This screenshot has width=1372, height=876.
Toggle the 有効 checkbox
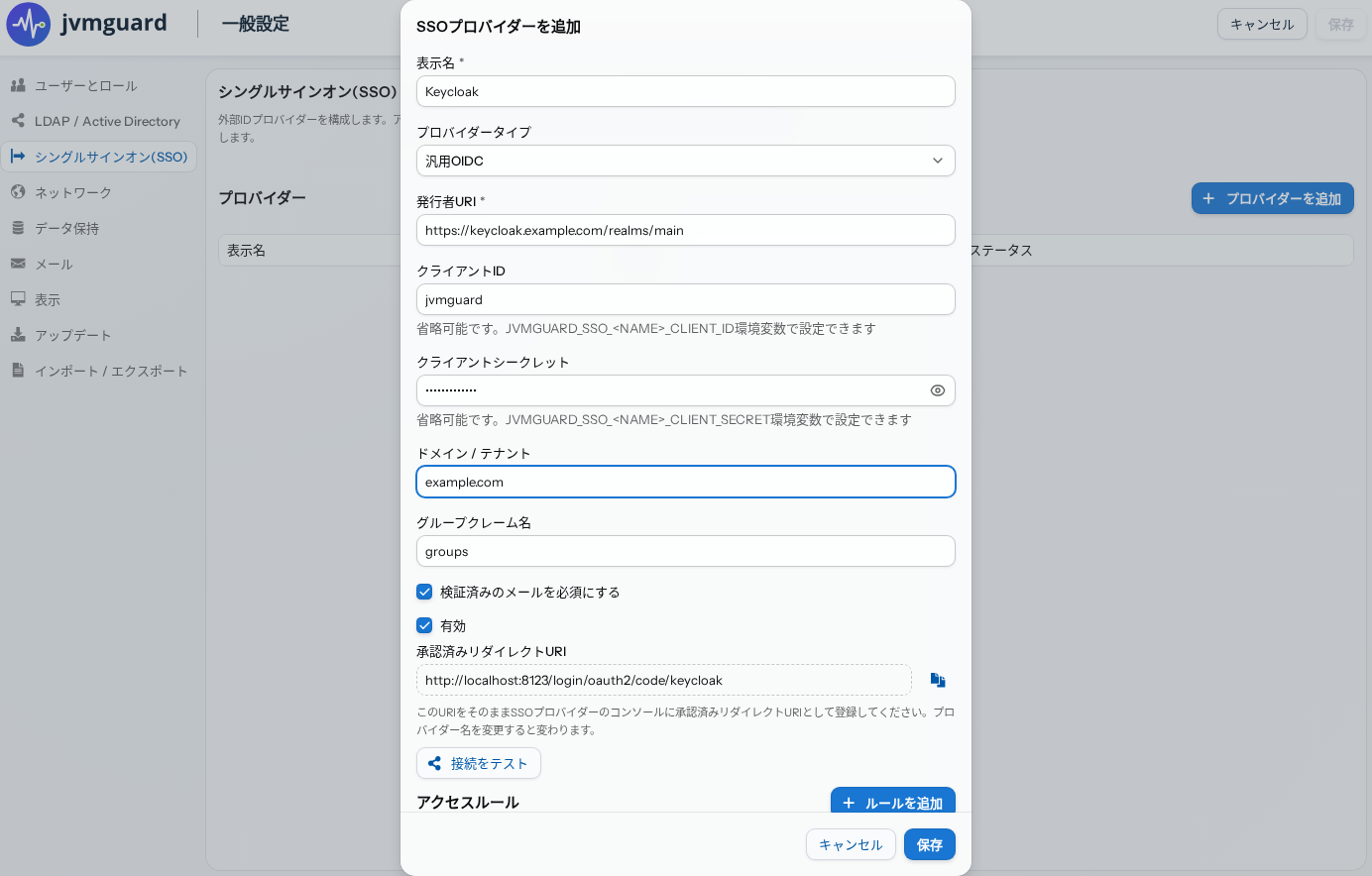tap(424, 625)
